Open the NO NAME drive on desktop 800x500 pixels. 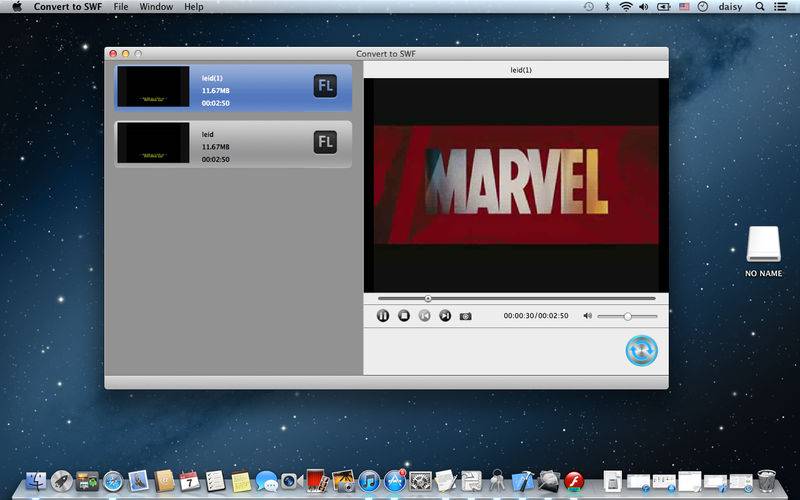(x=763, y=244)
